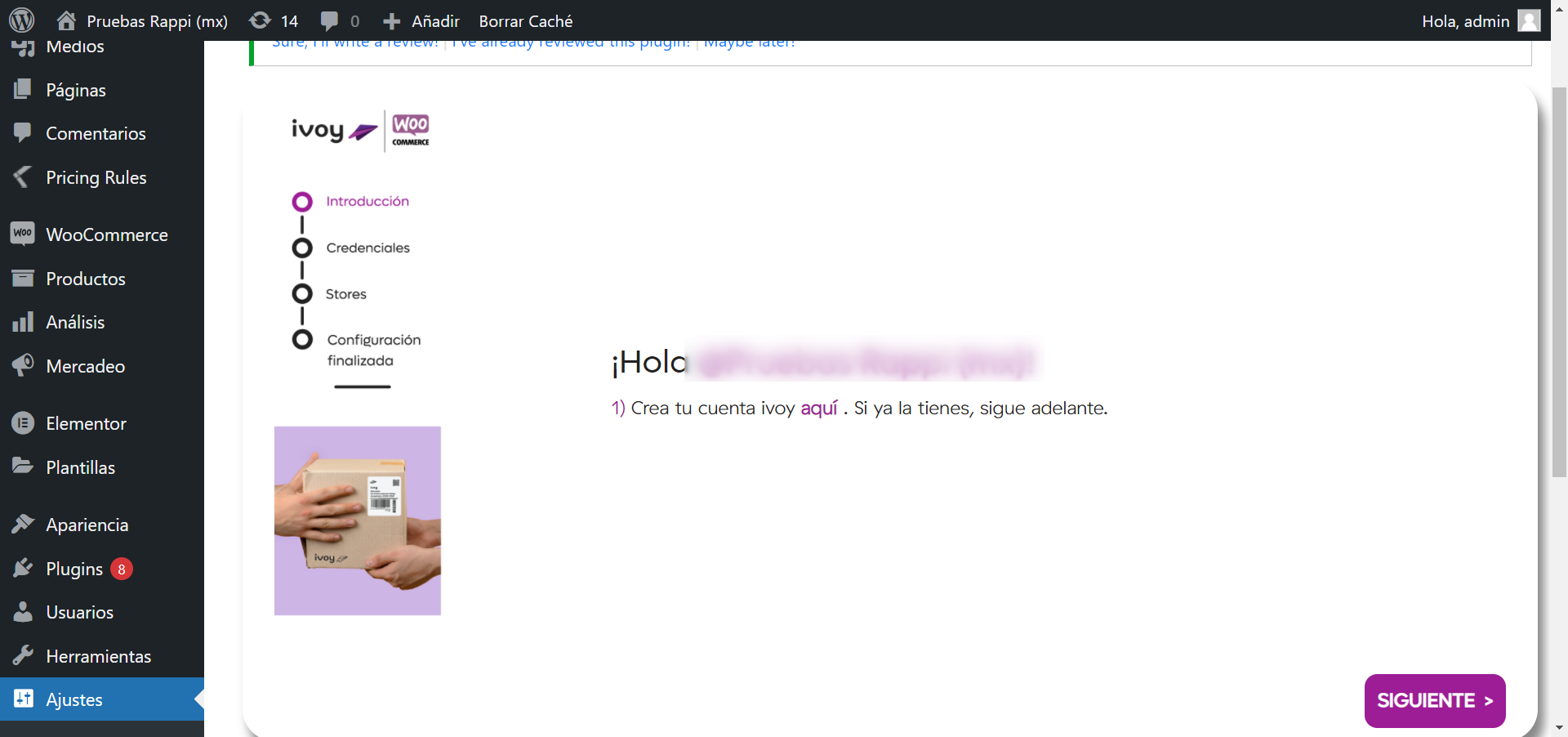Click the Ajustes settings icon
This screenshot has width=1568, height=737.
pos(23,699)
